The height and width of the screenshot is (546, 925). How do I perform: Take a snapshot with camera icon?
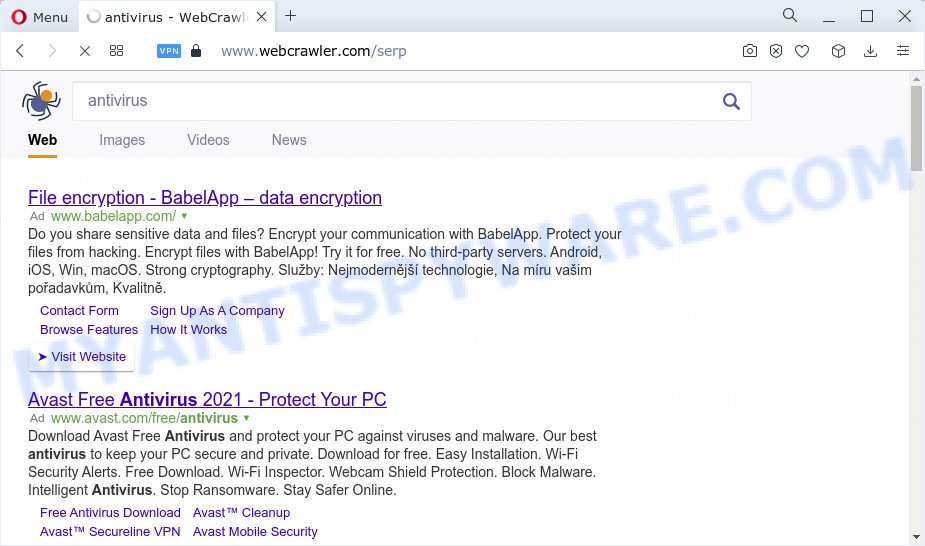(749, 51)
